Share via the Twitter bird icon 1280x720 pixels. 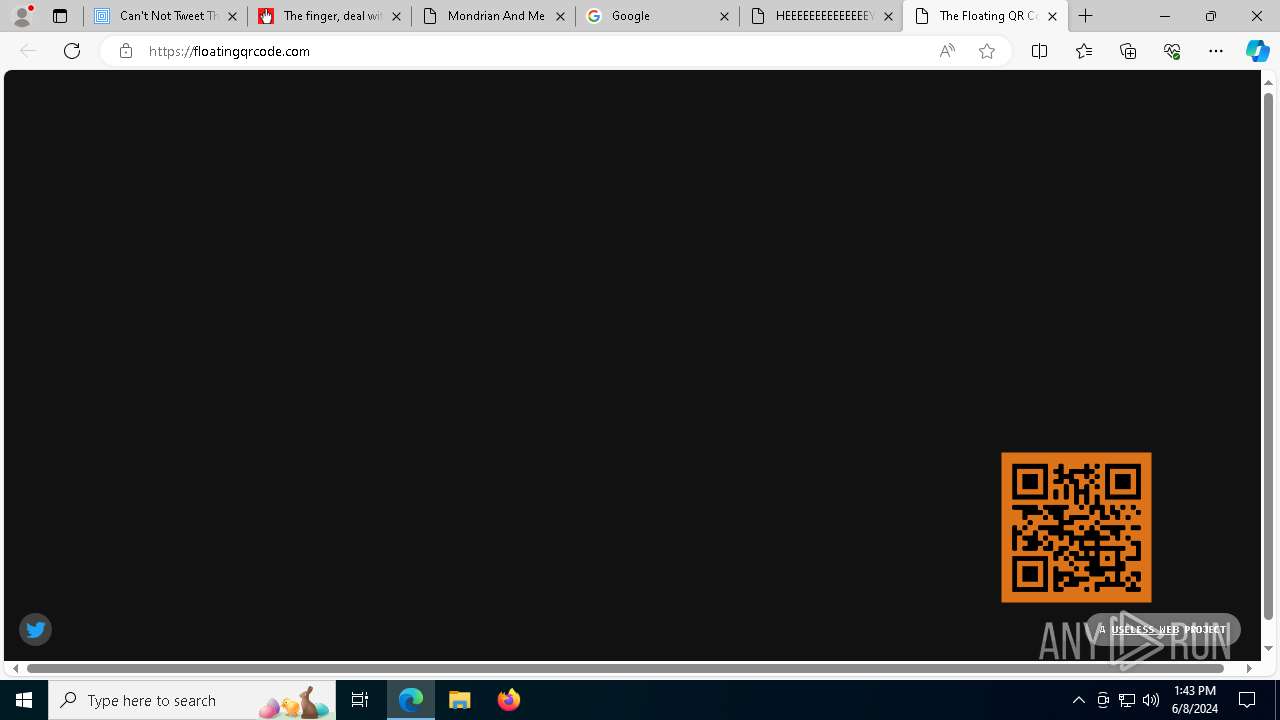click(x=35, y=629)
